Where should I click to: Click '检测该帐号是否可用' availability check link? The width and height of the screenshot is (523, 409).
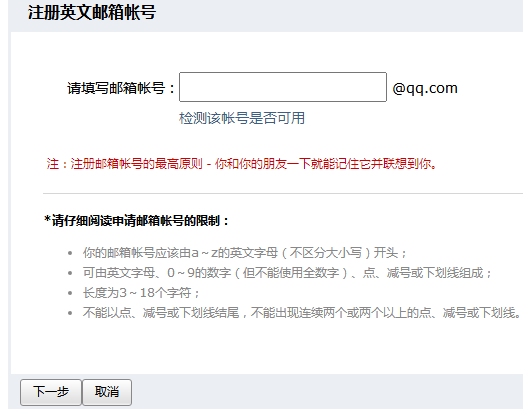click(x=242, y=118)
